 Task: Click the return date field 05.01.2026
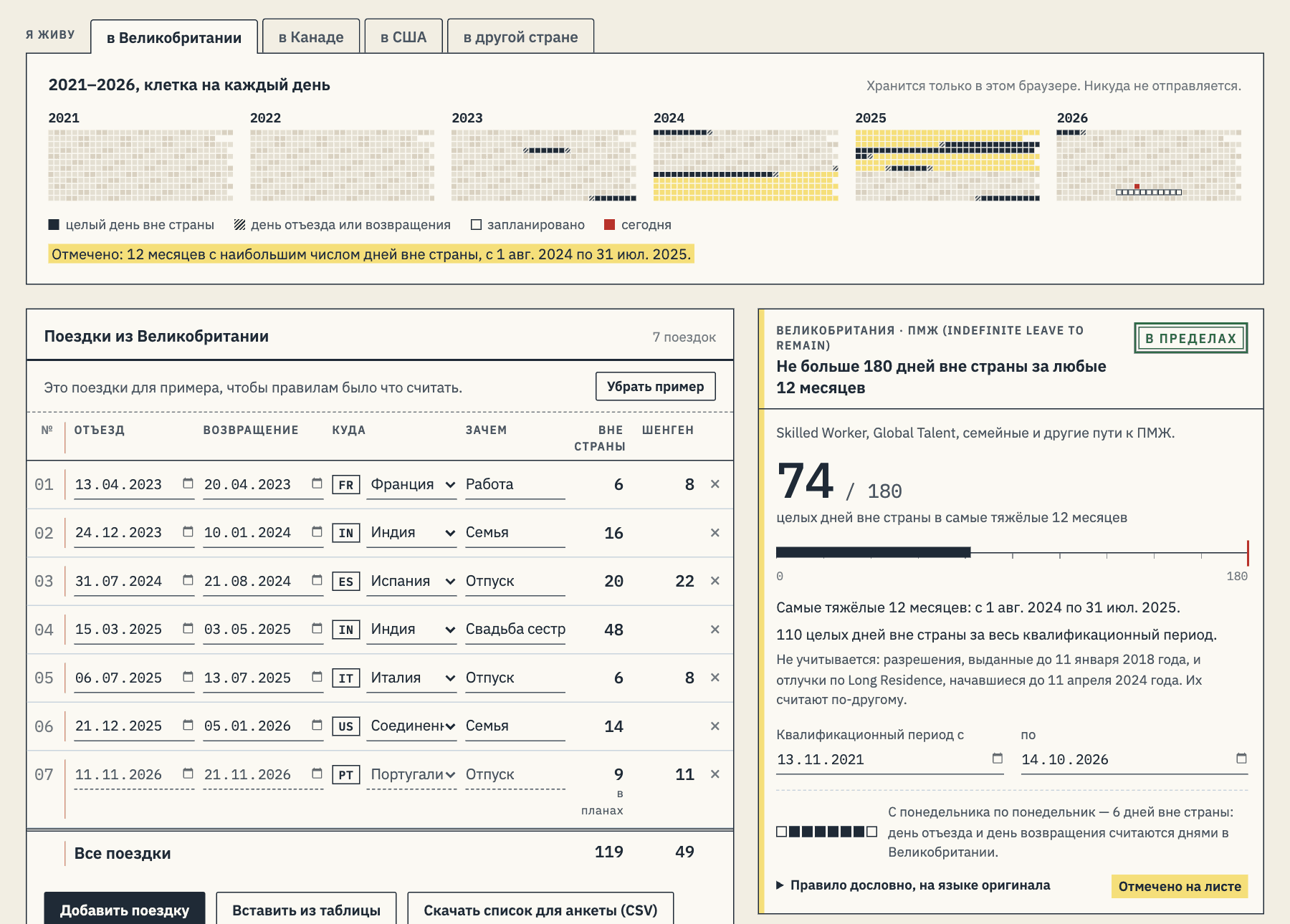pyautogui.click(x=263, y=726)
